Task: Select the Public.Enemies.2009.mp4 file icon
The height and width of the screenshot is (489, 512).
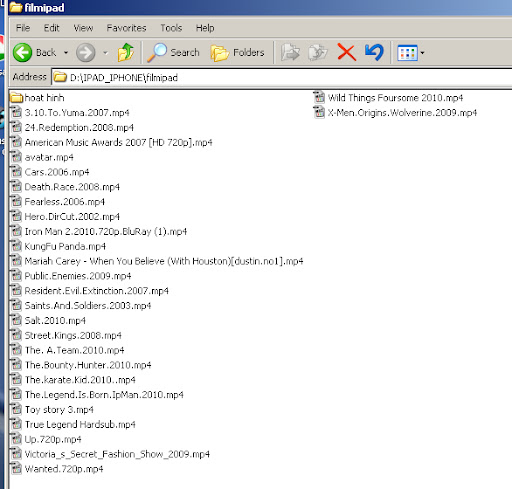Action: (x=16, y=276)
